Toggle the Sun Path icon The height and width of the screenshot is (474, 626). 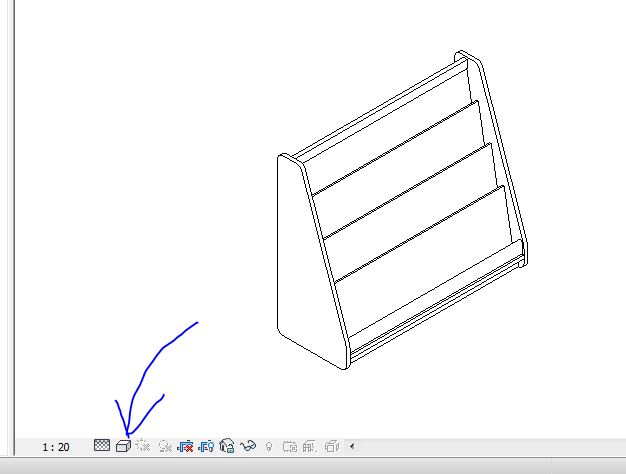point(143,446)
